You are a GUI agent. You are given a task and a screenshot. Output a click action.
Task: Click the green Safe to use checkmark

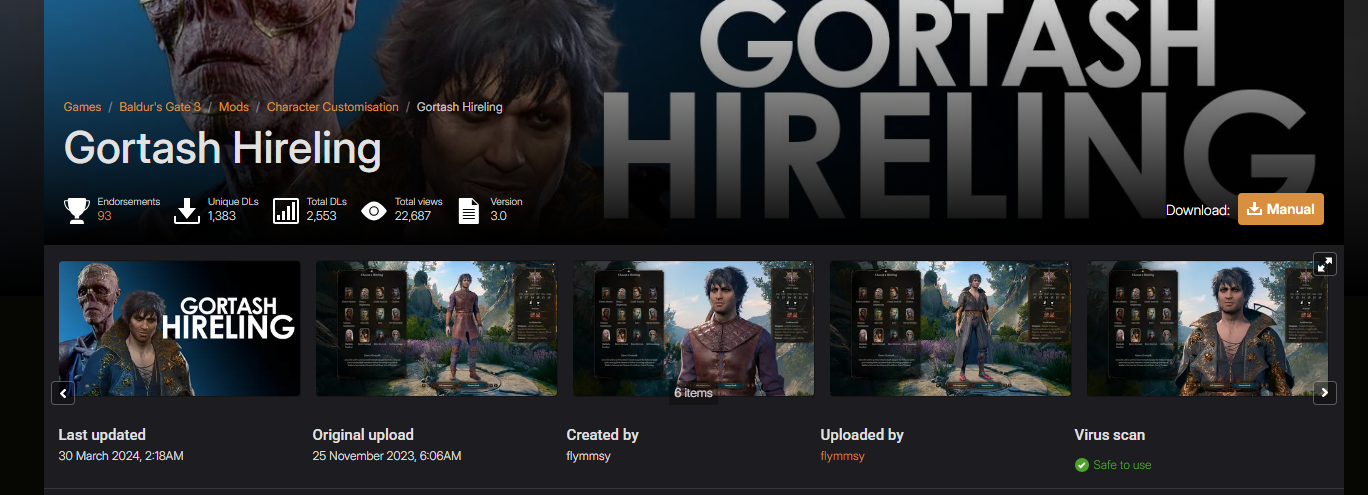click(x=1081, y=465)
